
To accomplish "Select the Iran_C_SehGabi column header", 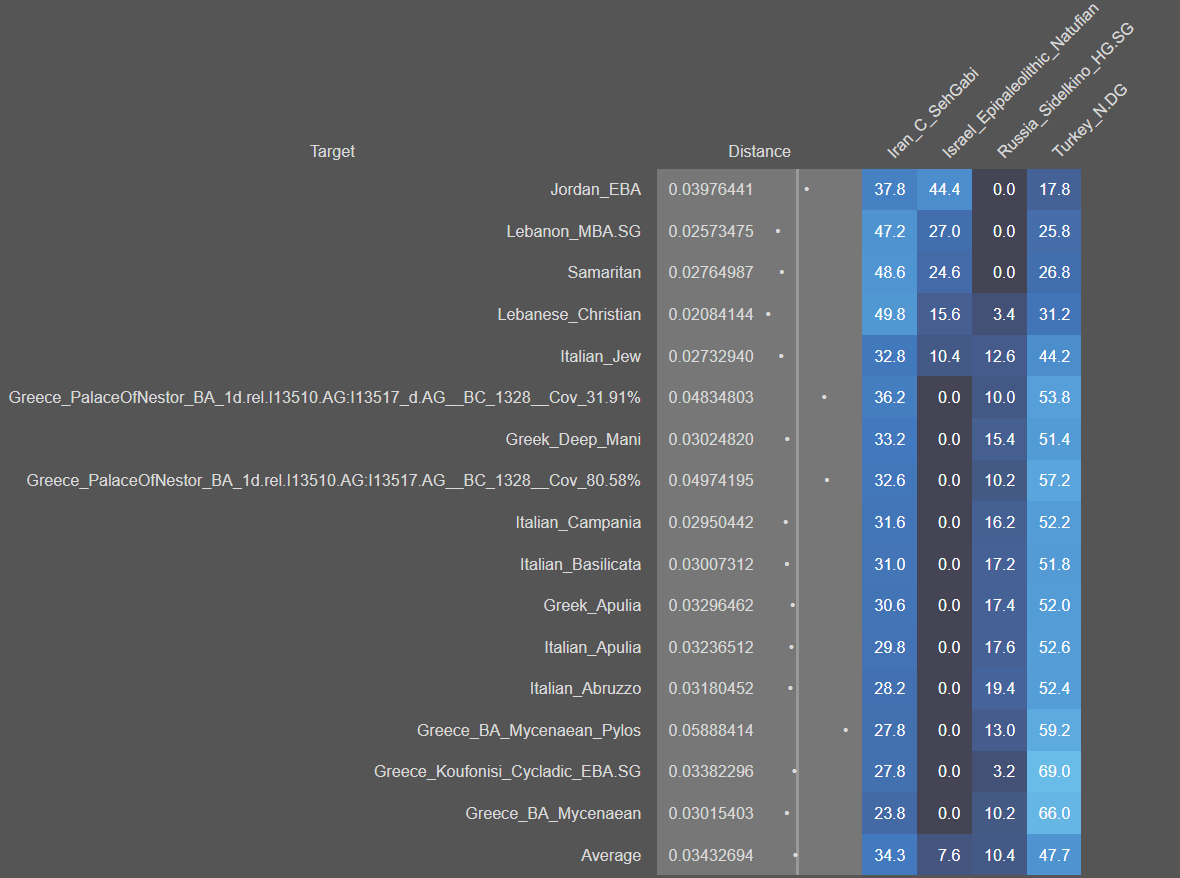I will coord(932,113).
